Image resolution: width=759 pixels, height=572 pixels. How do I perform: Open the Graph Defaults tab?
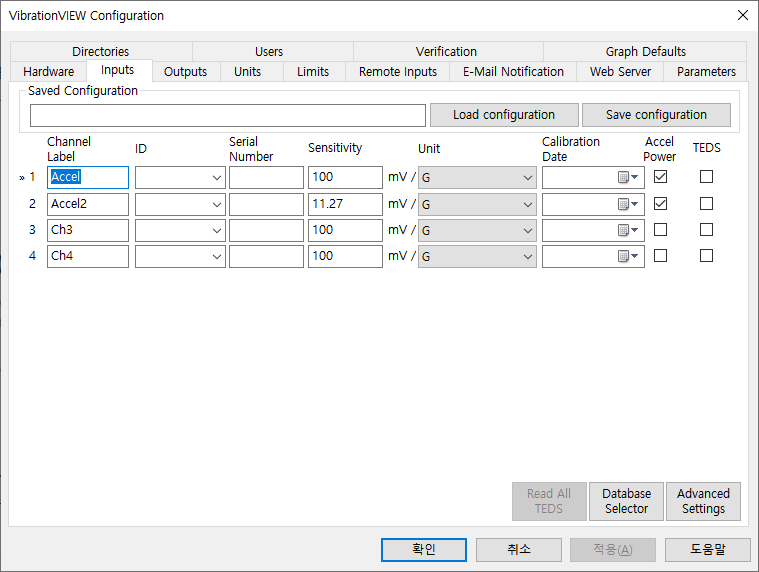646,51
